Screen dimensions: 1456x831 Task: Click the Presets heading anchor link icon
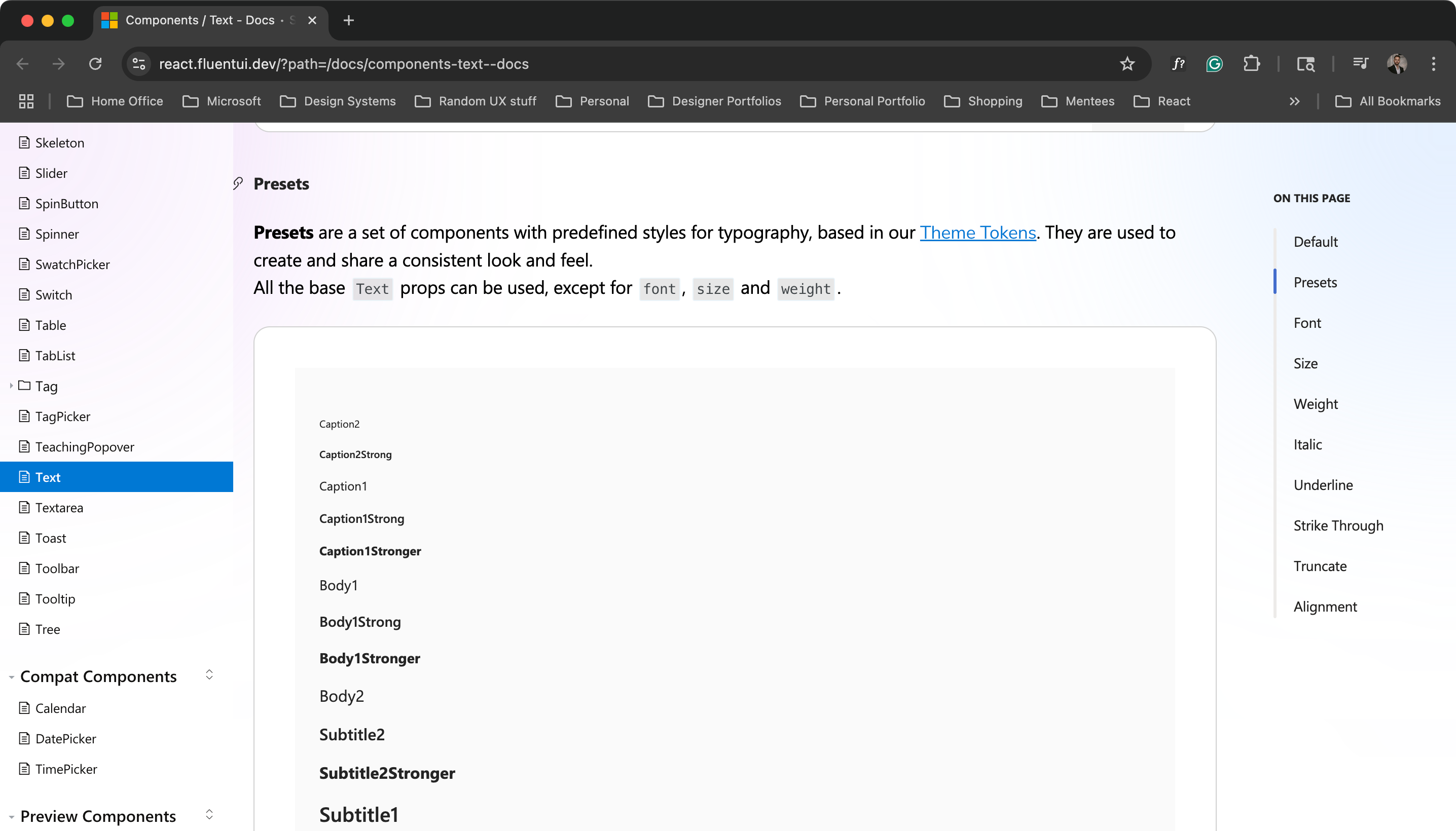coord(238,183)
